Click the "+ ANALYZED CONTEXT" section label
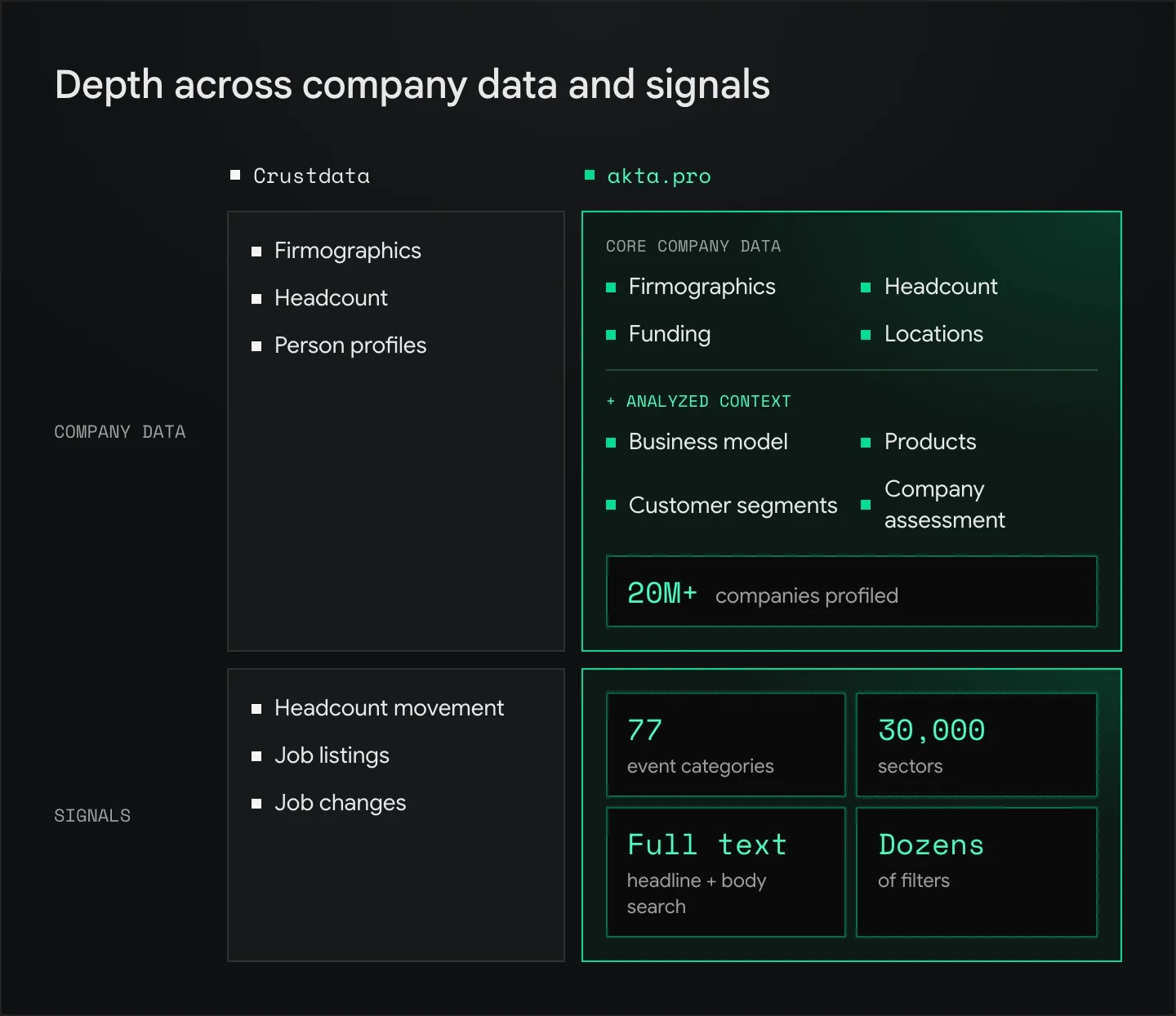Viewport: 1176px width, 1016px height. pyautogui.click(x=698, y=401)
